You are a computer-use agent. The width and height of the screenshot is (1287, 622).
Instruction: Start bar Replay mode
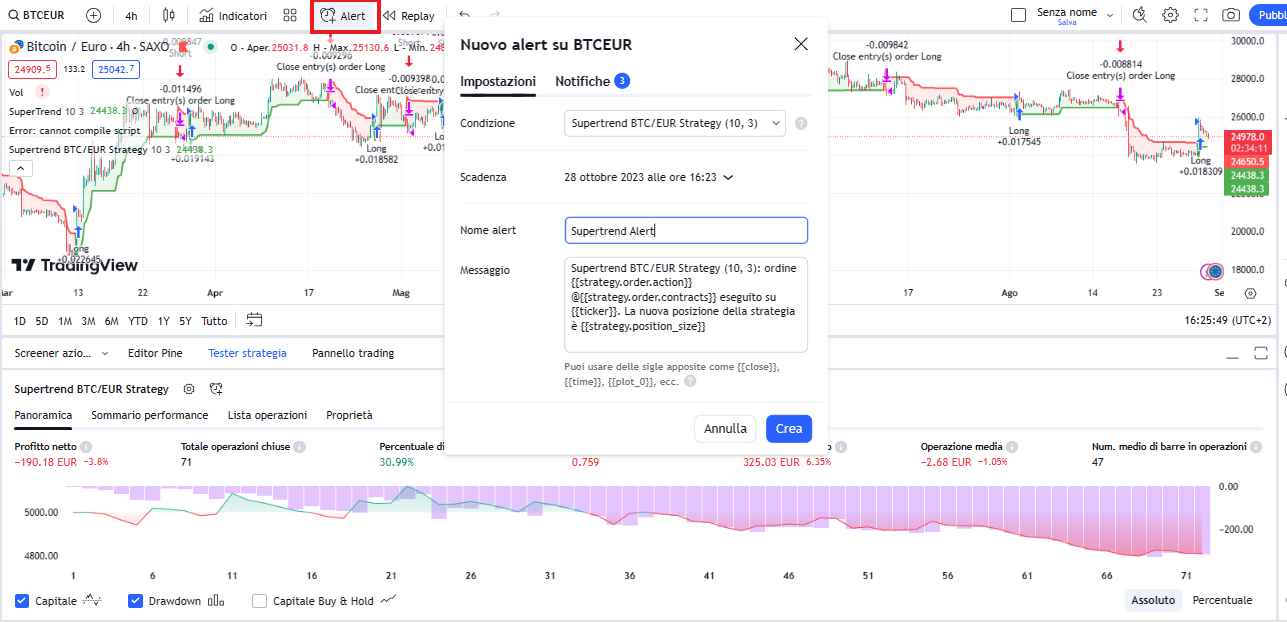(x=409, y=15)
